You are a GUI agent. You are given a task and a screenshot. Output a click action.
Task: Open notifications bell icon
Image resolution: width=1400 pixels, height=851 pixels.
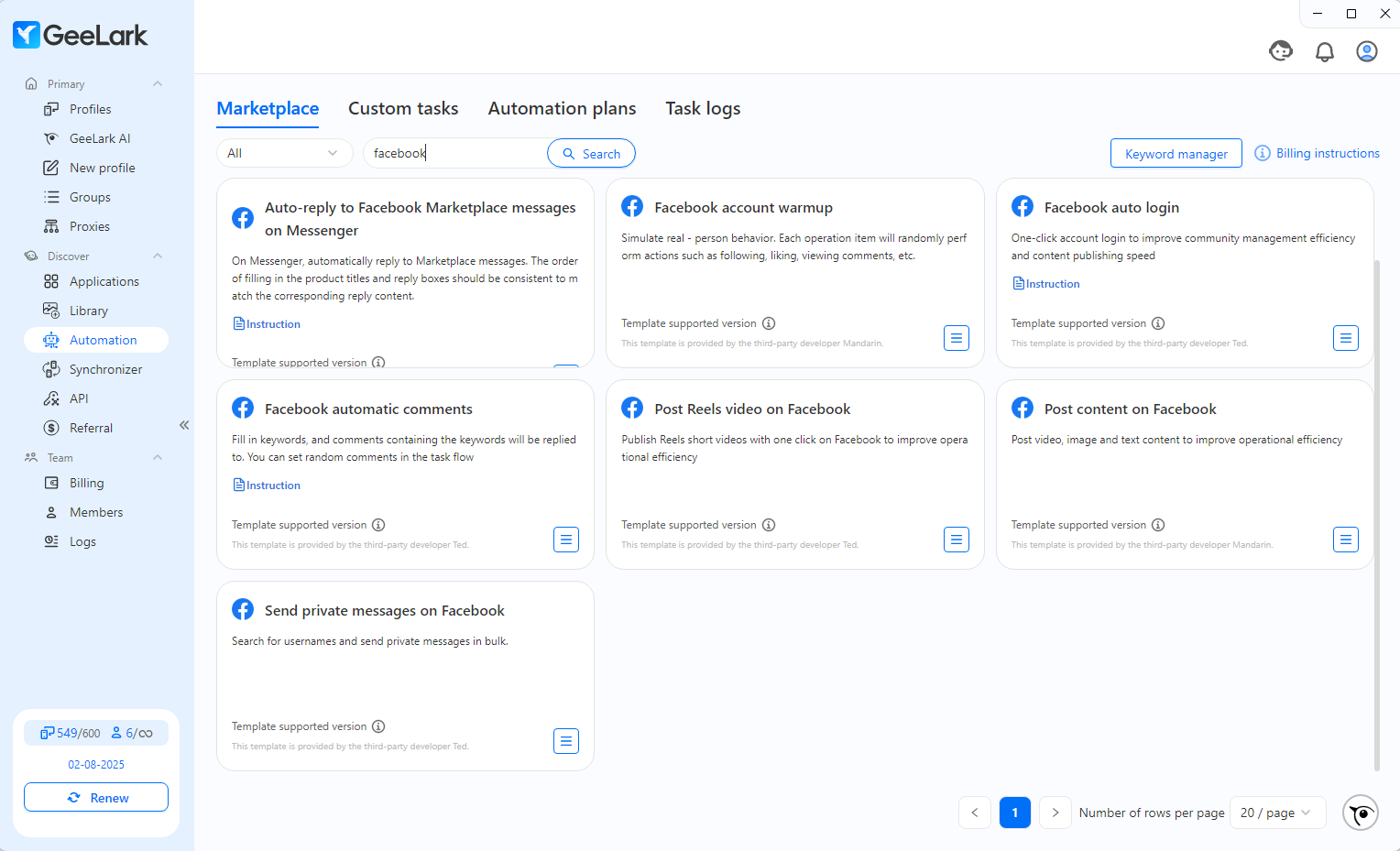(x=1325, y=52)
